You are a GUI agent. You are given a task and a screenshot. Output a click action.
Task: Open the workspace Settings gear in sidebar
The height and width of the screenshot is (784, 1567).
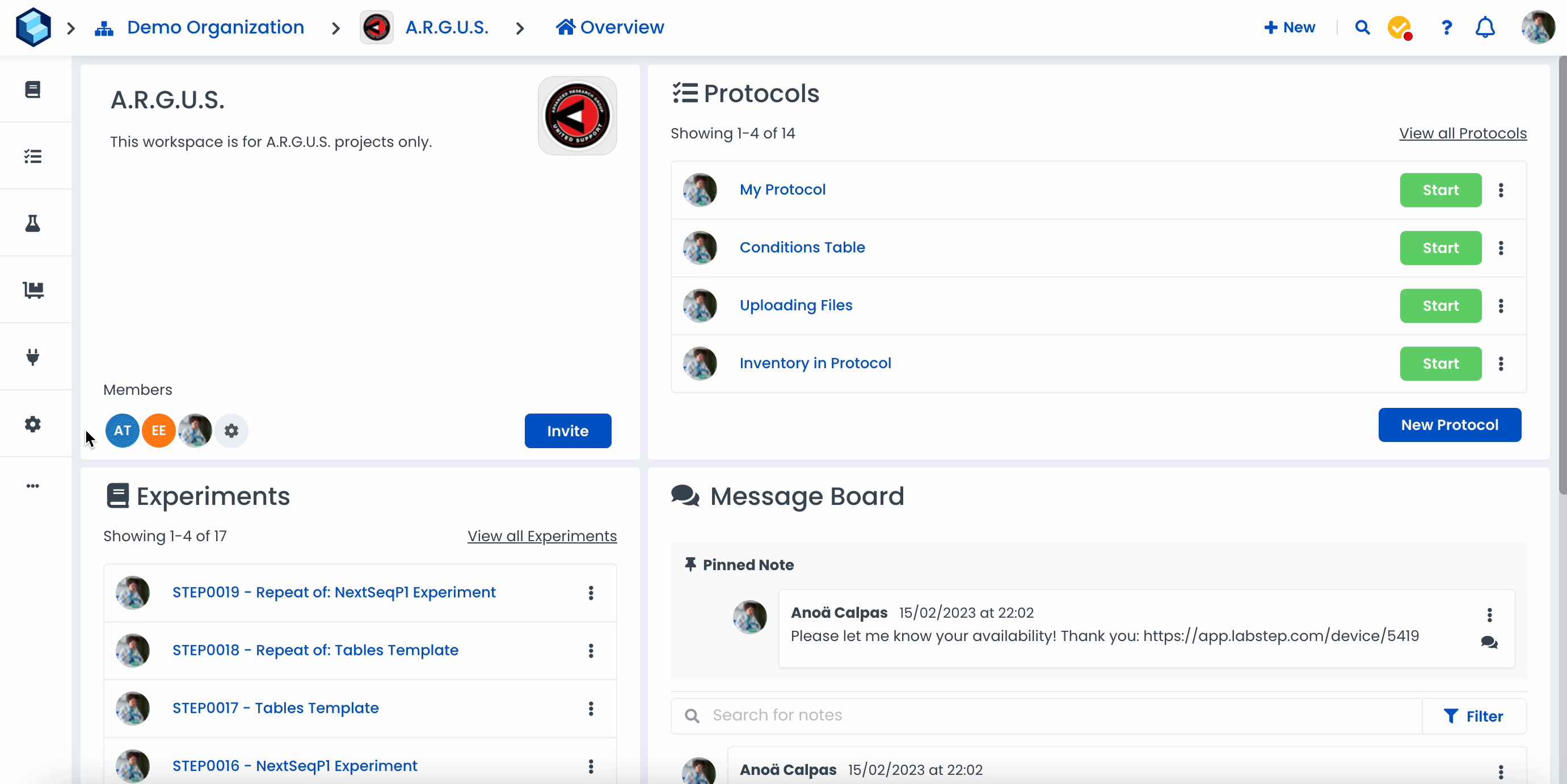(33, 424)
